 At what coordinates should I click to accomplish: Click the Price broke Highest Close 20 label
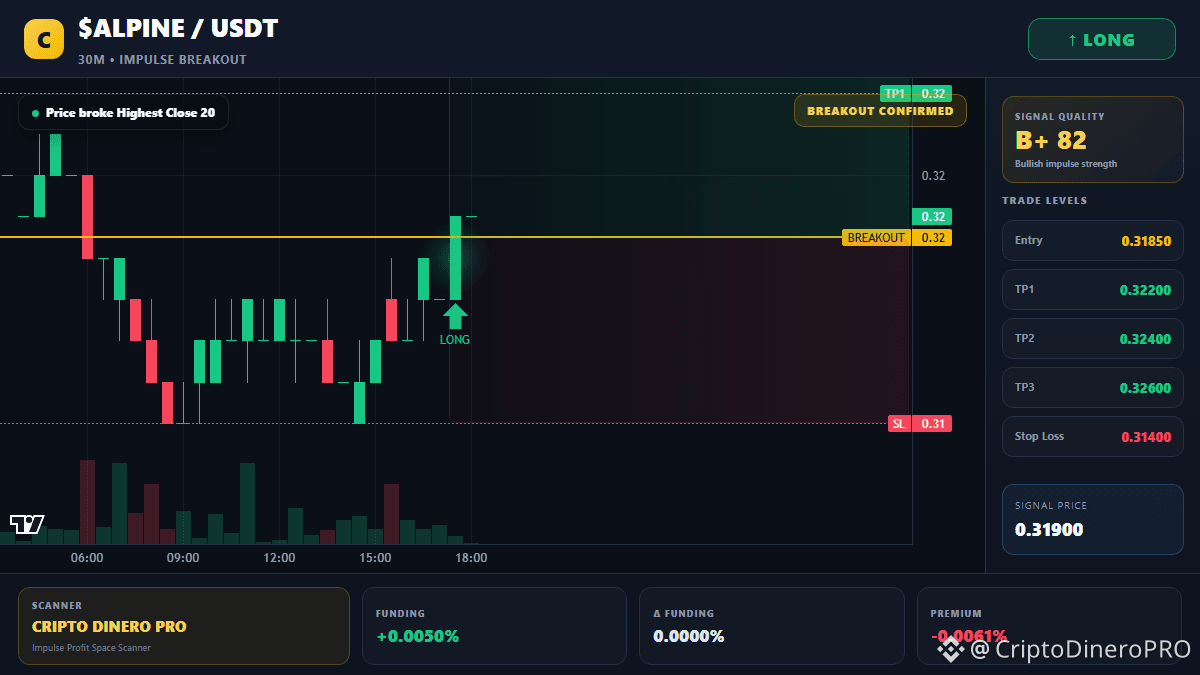tap(123, 113)
